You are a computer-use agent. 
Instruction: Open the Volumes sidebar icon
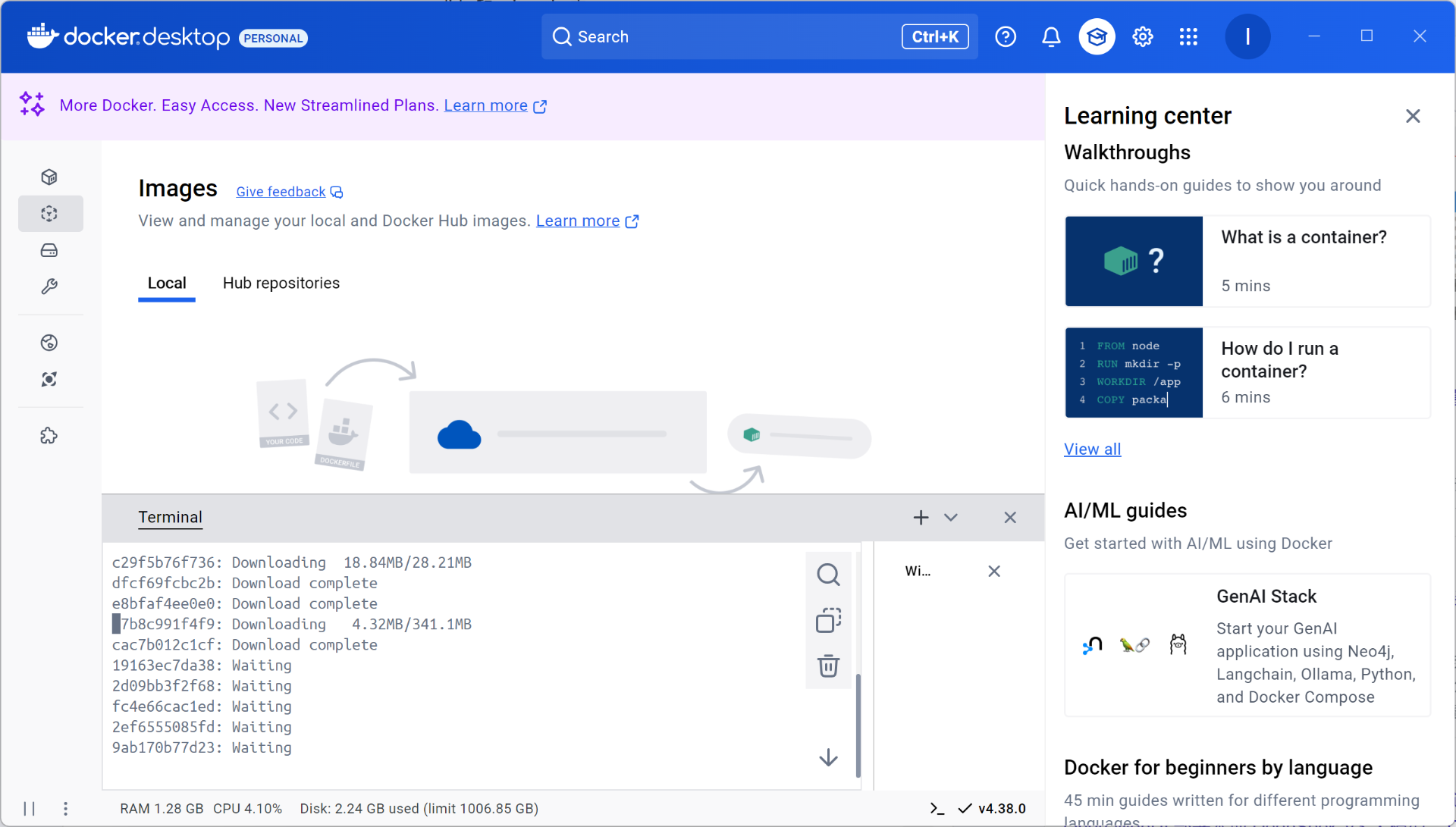click(x=49, y=250)
